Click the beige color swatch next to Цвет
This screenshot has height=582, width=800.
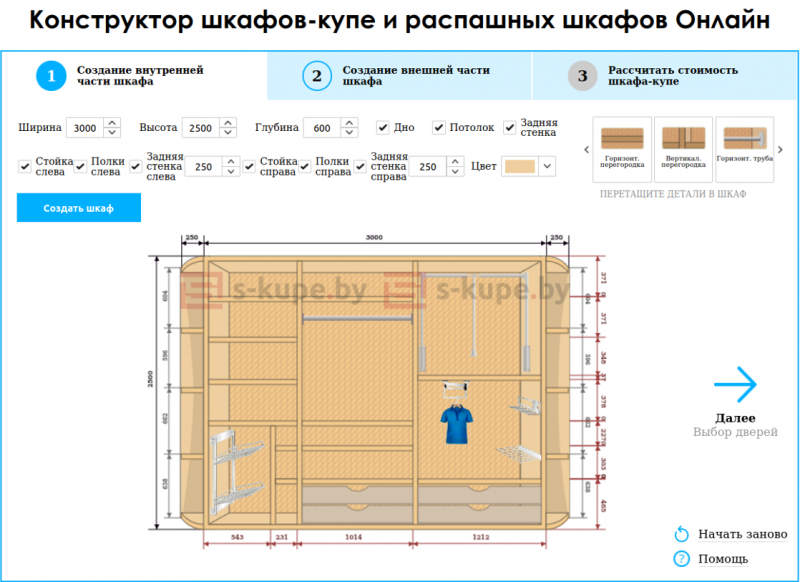[x=520, y=166]
